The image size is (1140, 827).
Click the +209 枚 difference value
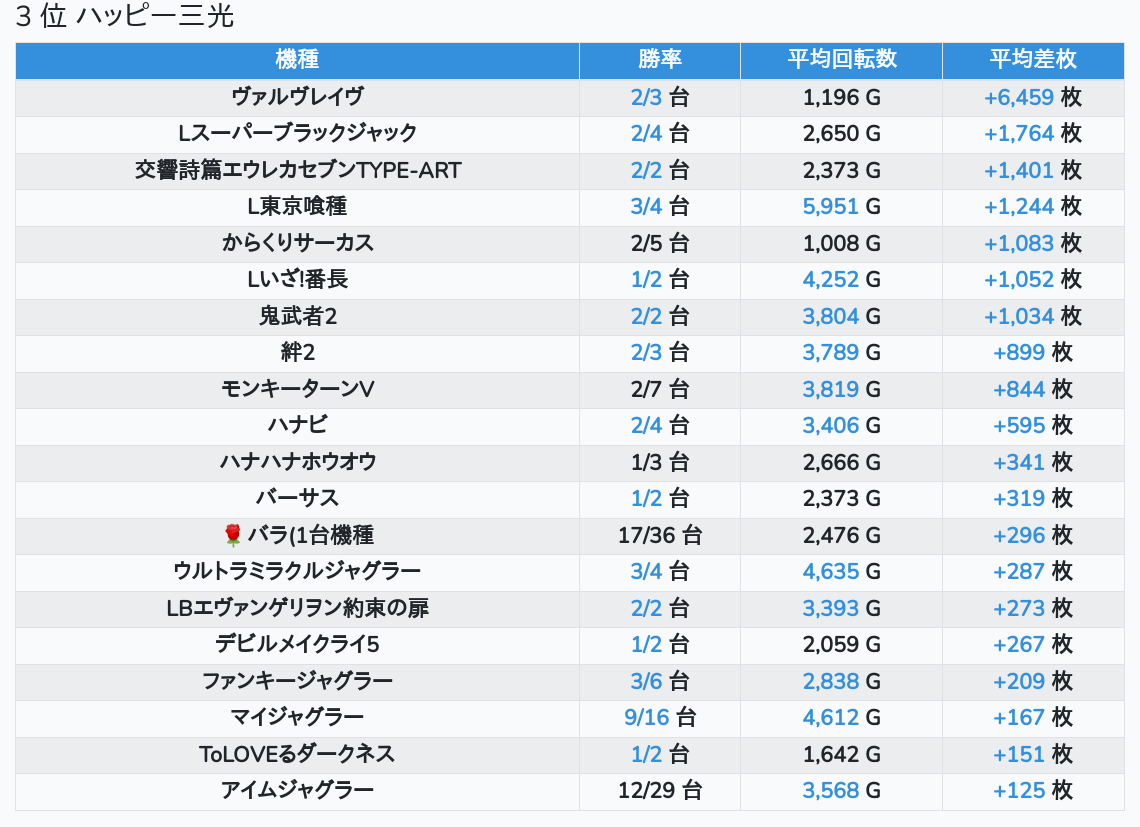tap(1033, 681)
